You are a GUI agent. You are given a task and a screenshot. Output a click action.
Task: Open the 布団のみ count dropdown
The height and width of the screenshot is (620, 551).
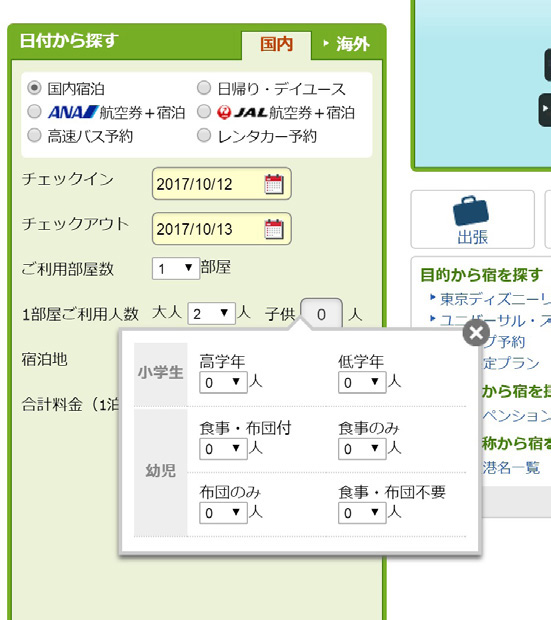tap(223, 512)
